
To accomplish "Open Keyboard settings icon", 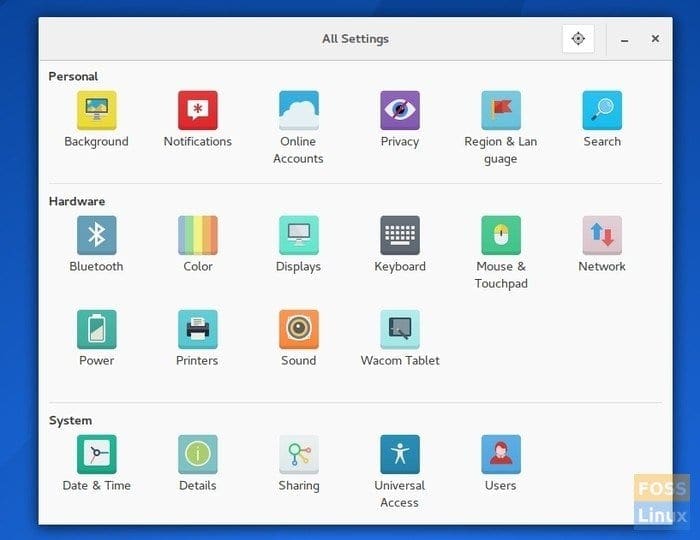I will click(400, 235).
